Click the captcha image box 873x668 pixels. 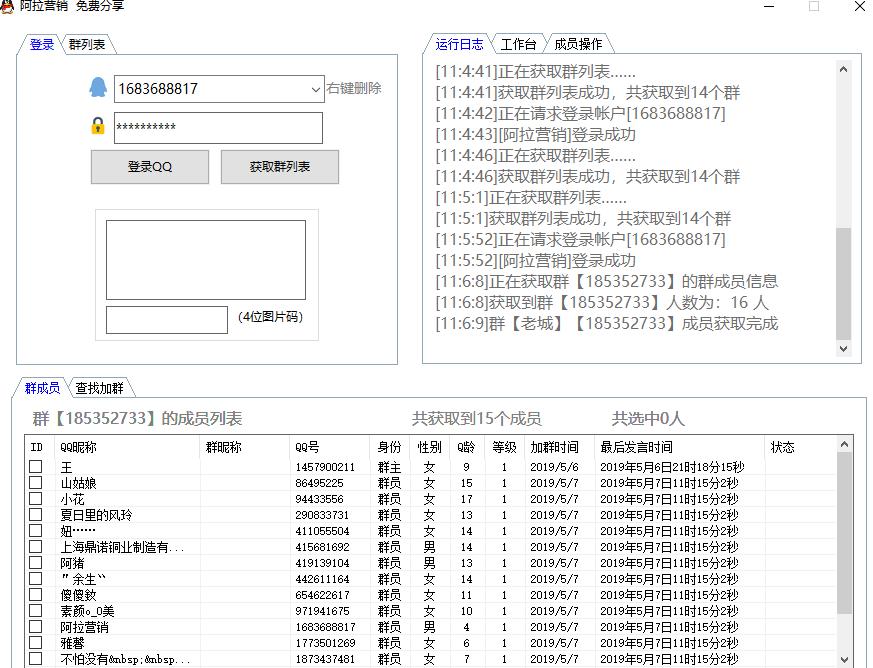(206, 260)
